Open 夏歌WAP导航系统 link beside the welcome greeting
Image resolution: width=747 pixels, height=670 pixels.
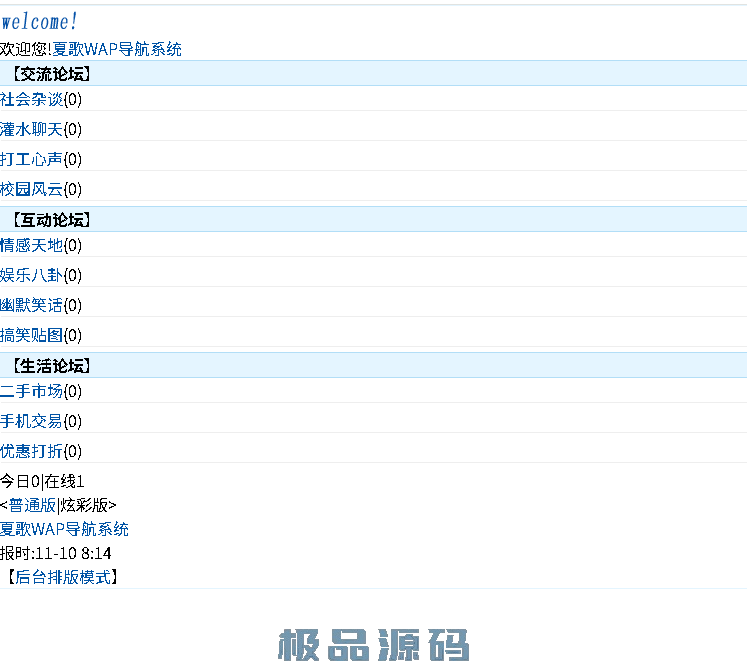pos(117,49)
